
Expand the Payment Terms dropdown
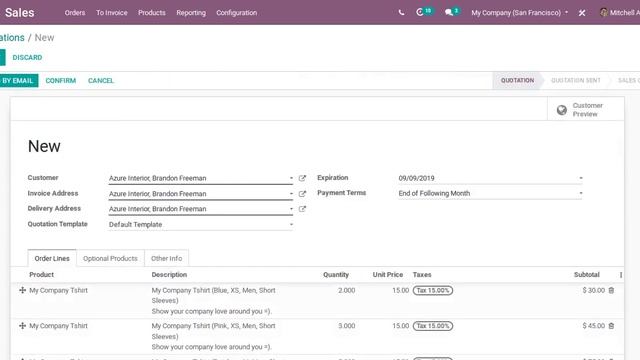pyautogui.click(x=581, y=193)
